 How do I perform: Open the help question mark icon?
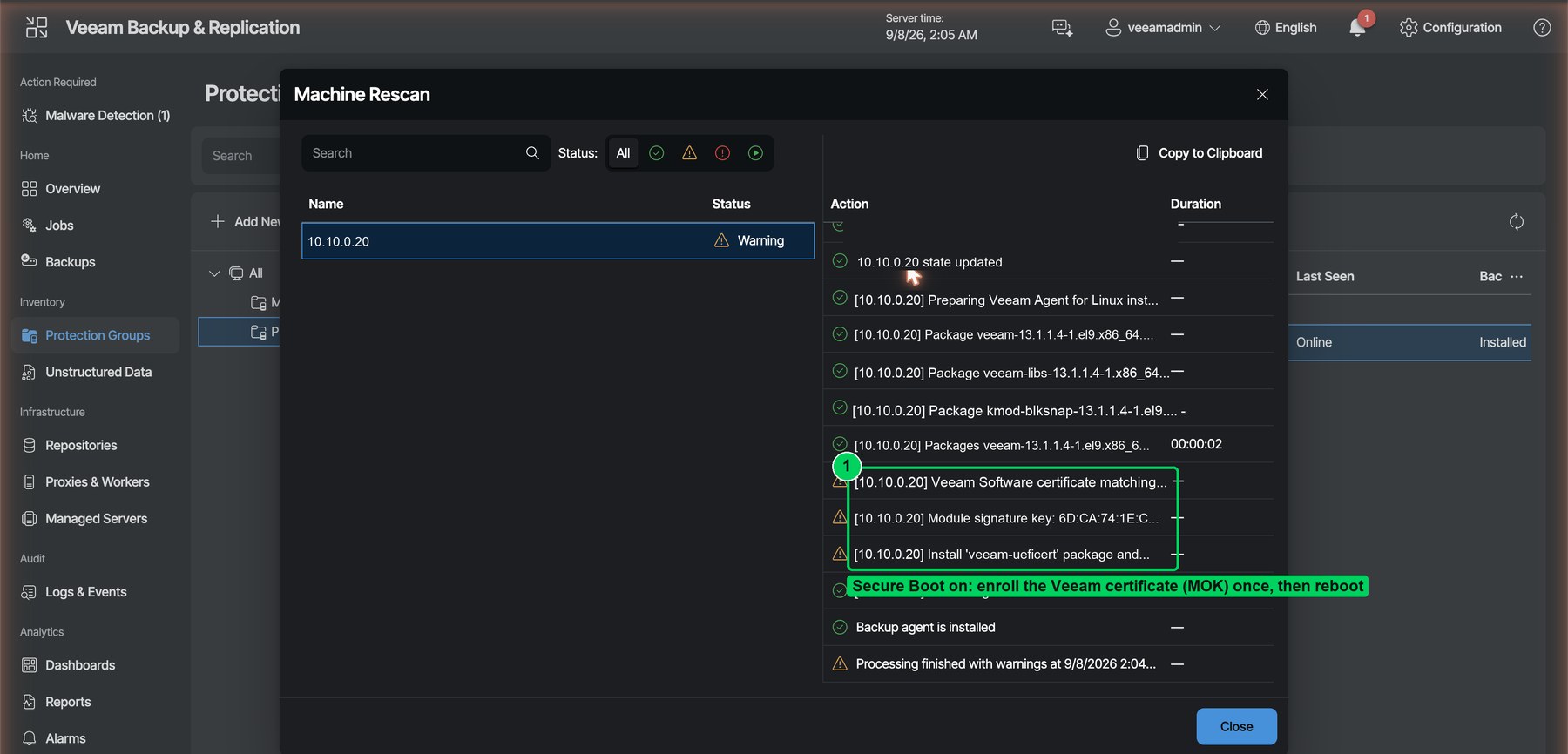1542,28
